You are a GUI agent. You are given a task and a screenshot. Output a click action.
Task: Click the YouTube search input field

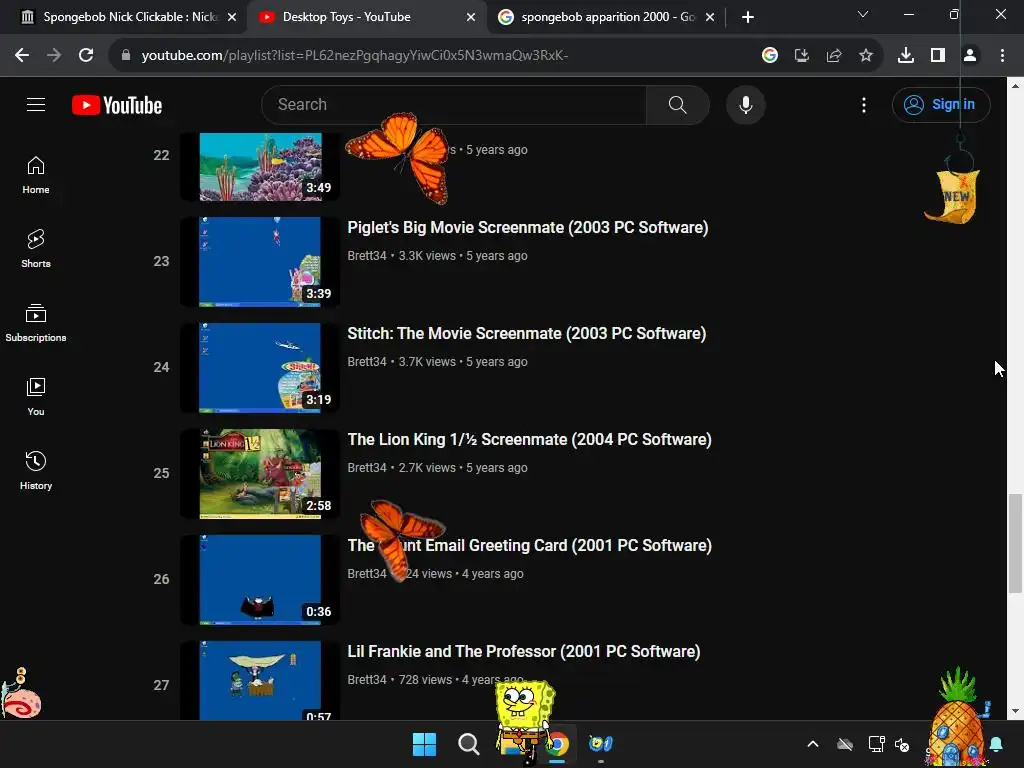coord(454,104)
